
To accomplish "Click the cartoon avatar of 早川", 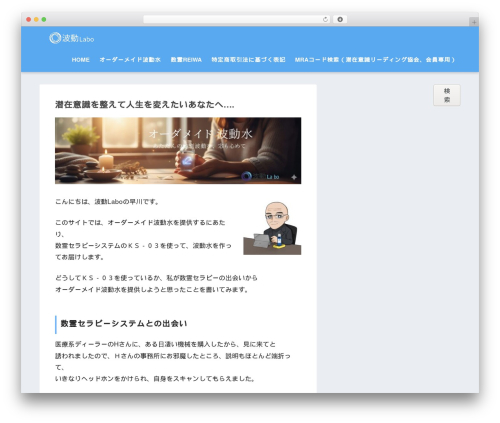I will click(x=272, y=228).
